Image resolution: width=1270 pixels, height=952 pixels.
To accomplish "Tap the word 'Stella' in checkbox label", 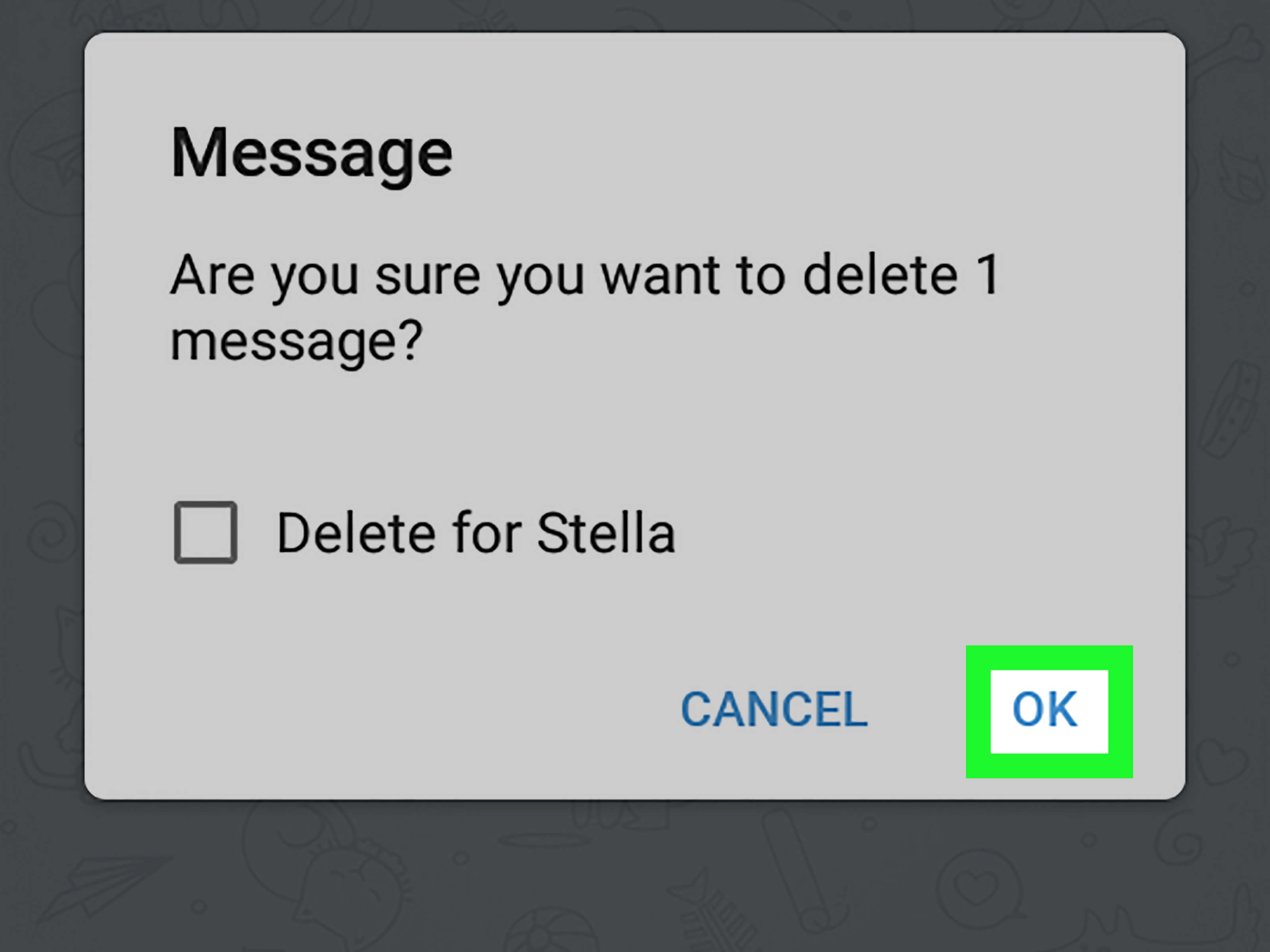I will click(x=606, y=533).
